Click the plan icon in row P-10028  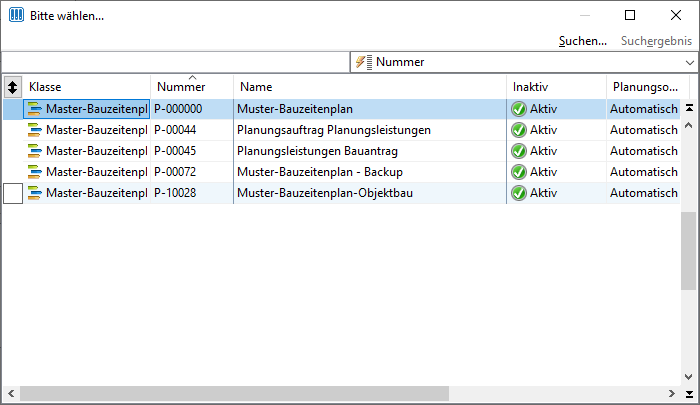point(34,193)
